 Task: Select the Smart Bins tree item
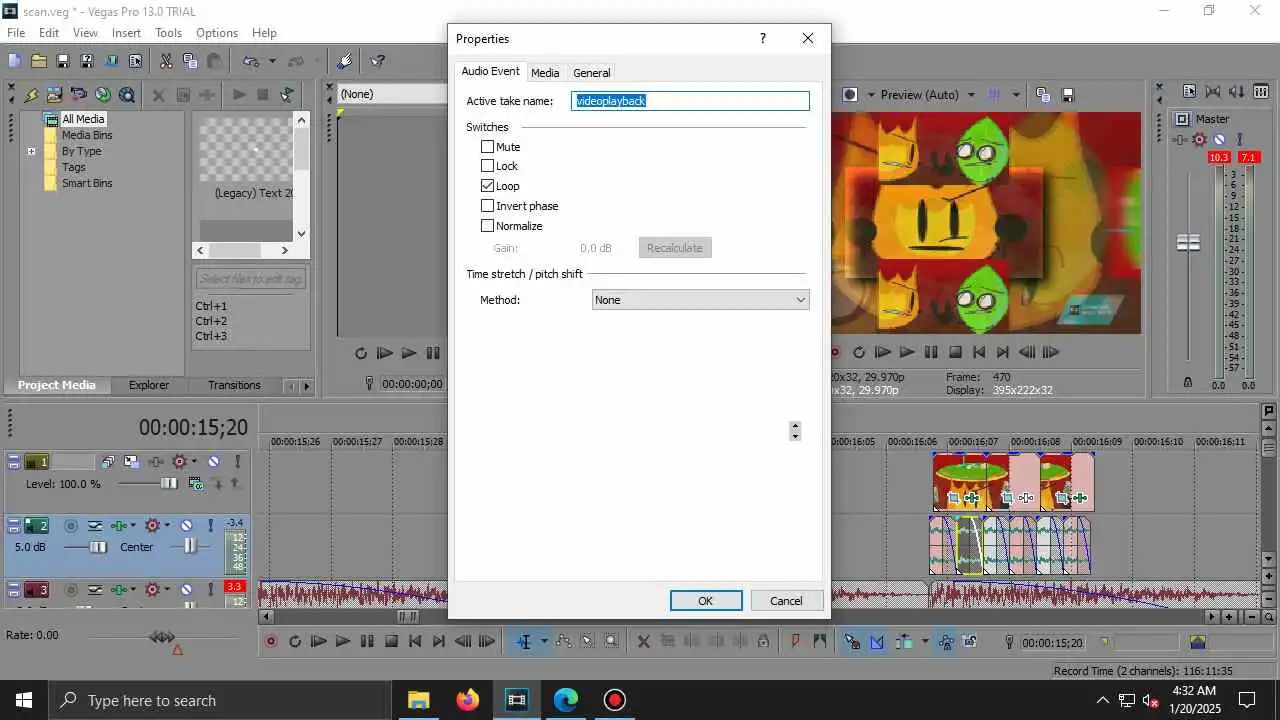click(x=87, y=184)
